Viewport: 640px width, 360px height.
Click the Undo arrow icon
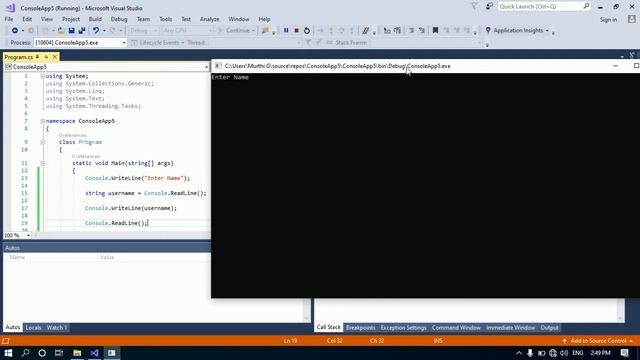pos(96,31)
